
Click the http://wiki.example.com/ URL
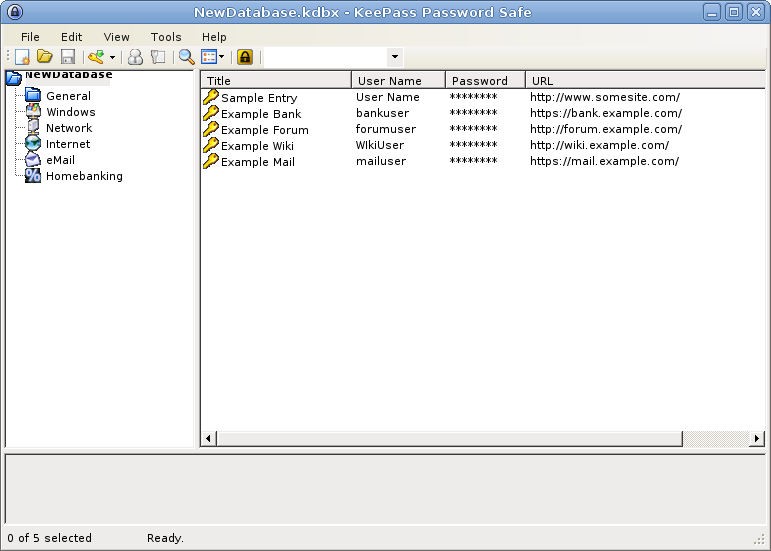click(599, 145)
